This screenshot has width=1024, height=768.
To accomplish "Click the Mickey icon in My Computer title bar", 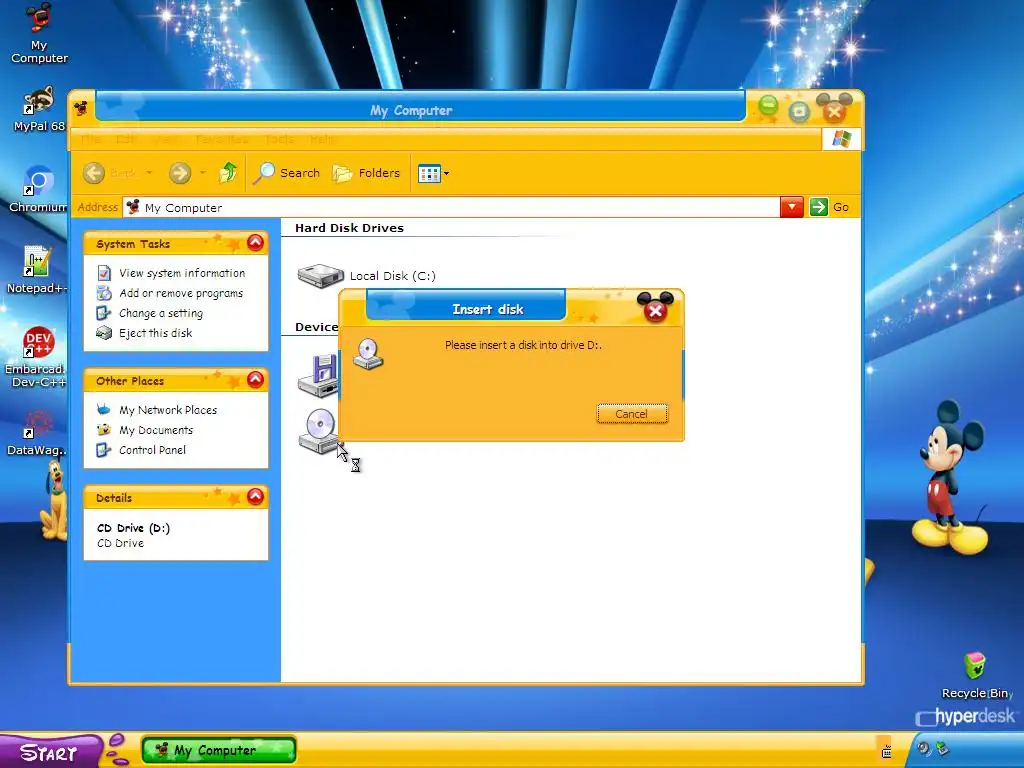I will click(x=81, y=108).
